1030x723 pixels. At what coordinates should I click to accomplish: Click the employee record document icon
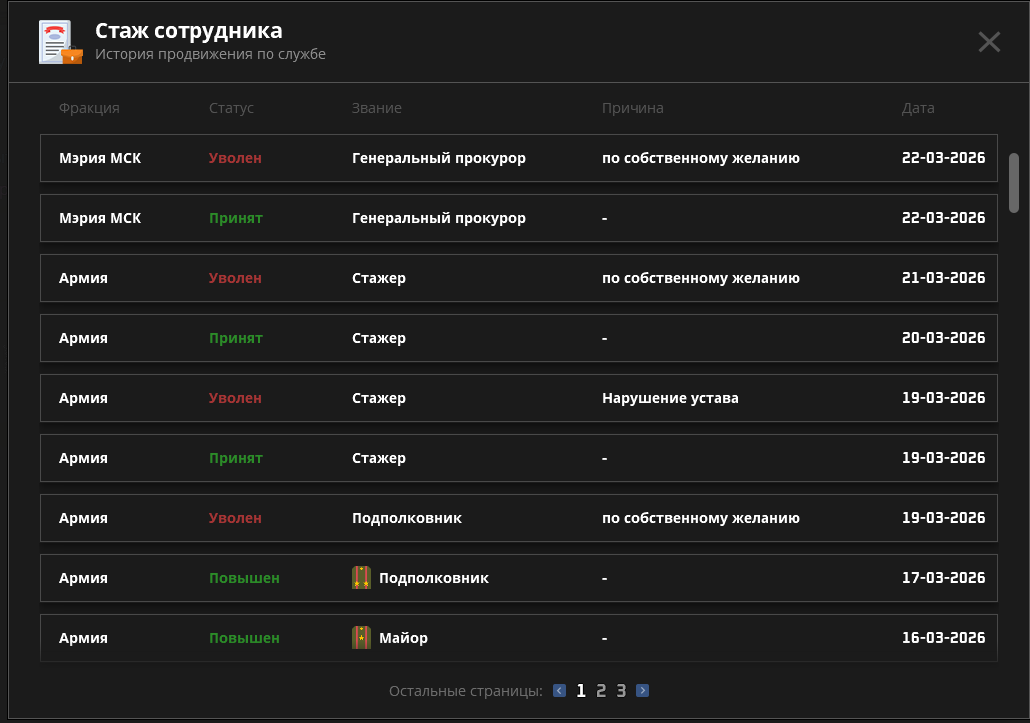pos(59,42)
